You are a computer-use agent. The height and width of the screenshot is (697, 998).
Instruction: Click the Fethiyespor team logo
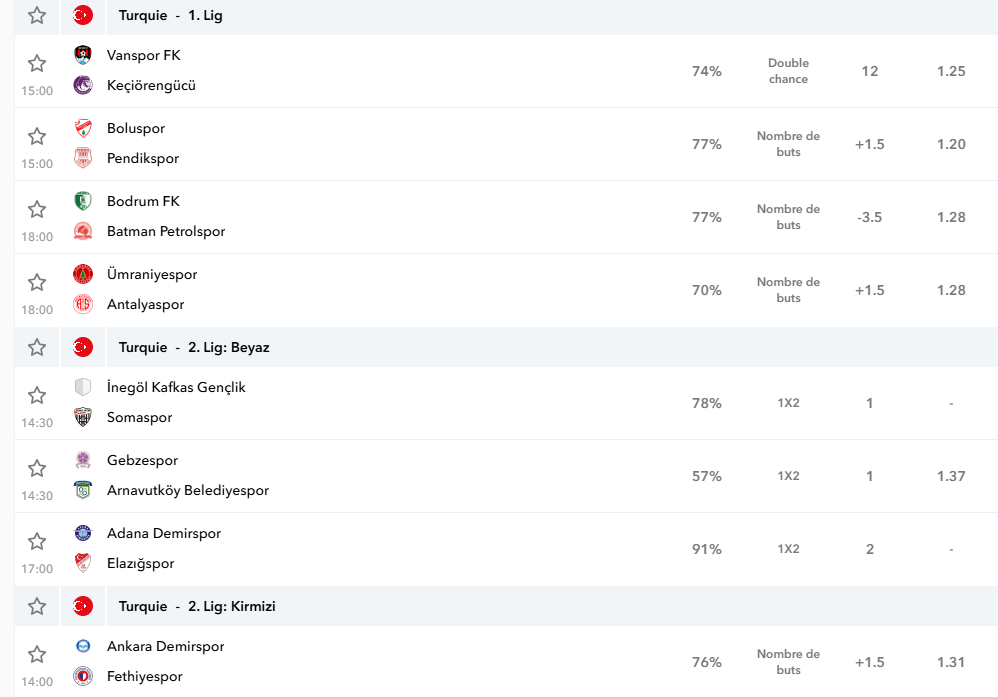point(83,676)
